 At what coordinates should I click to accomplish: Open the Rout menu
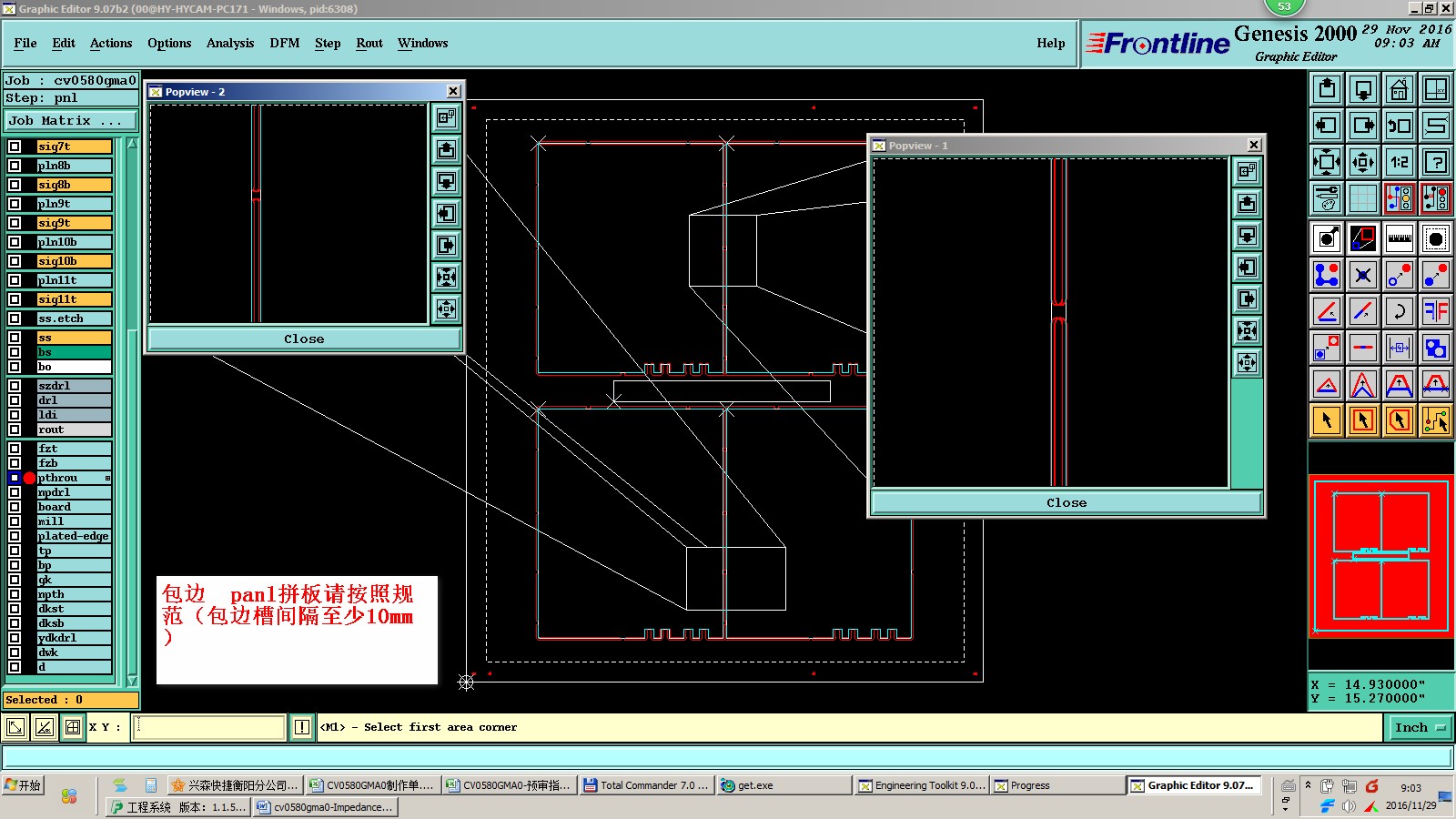click(369, 43)
